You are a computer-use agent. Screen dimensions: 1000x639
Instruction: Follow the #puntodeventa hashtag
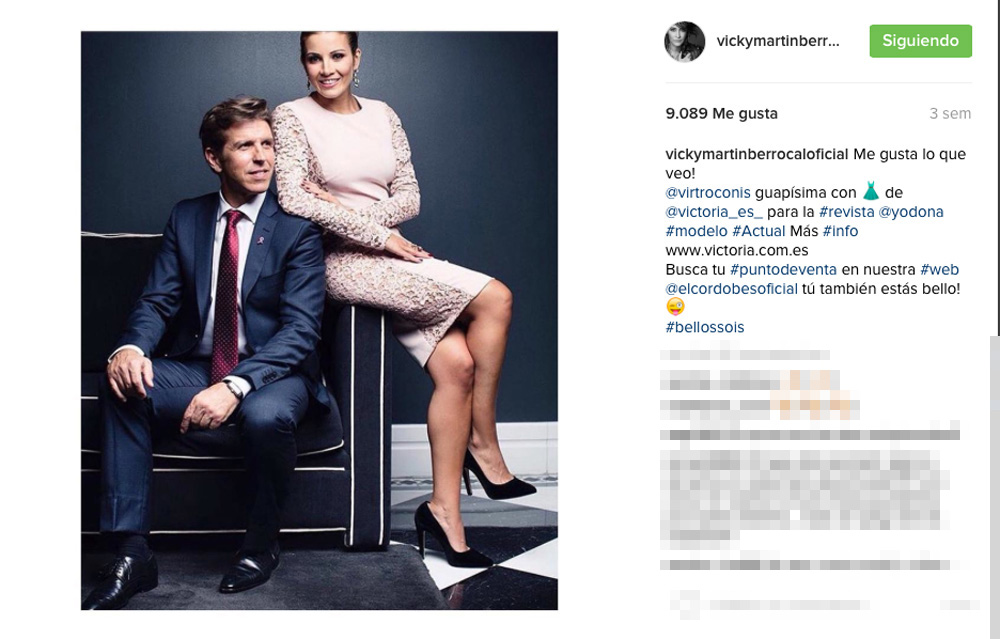783,269
